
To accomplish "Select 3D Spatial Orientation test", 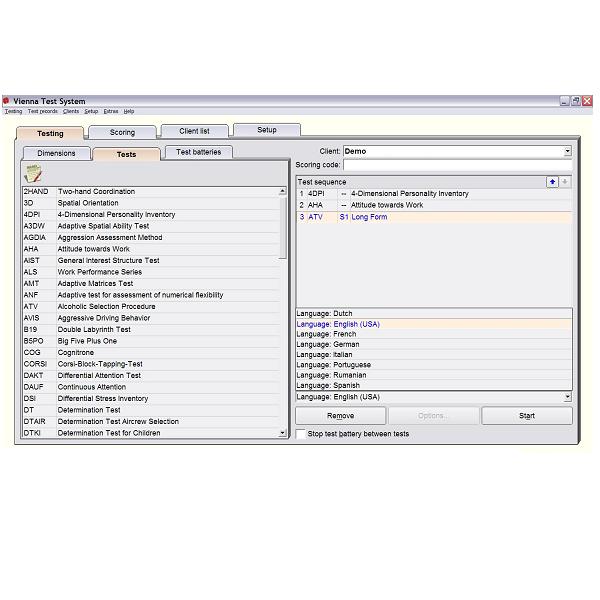I will click(151, 203).
